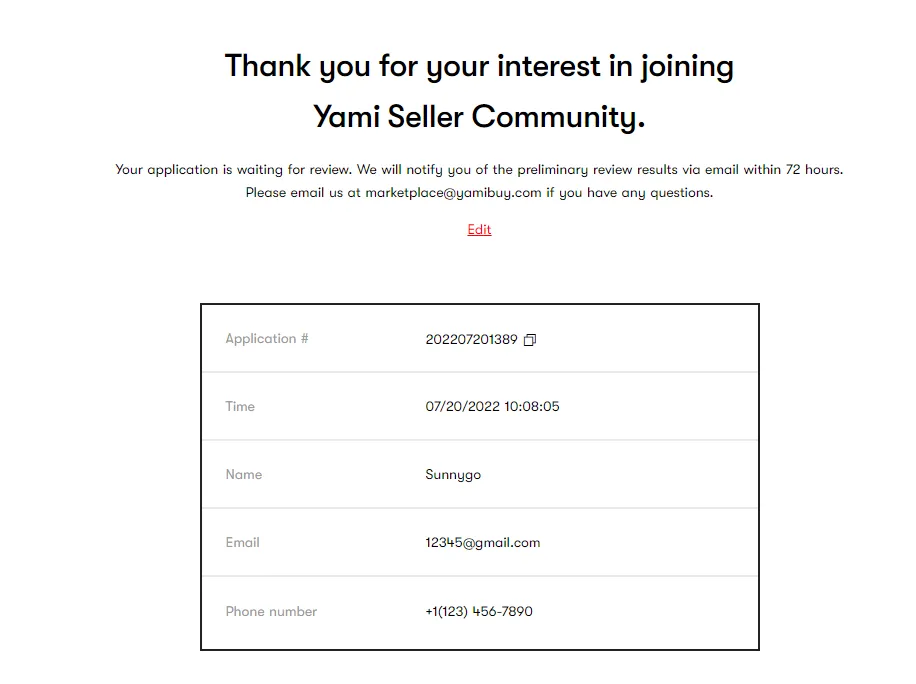Image resolution: width=916 pixels, height=684 pixels.
Task: Copy the application number using the copy icon
Action: (x=530, y=340)
